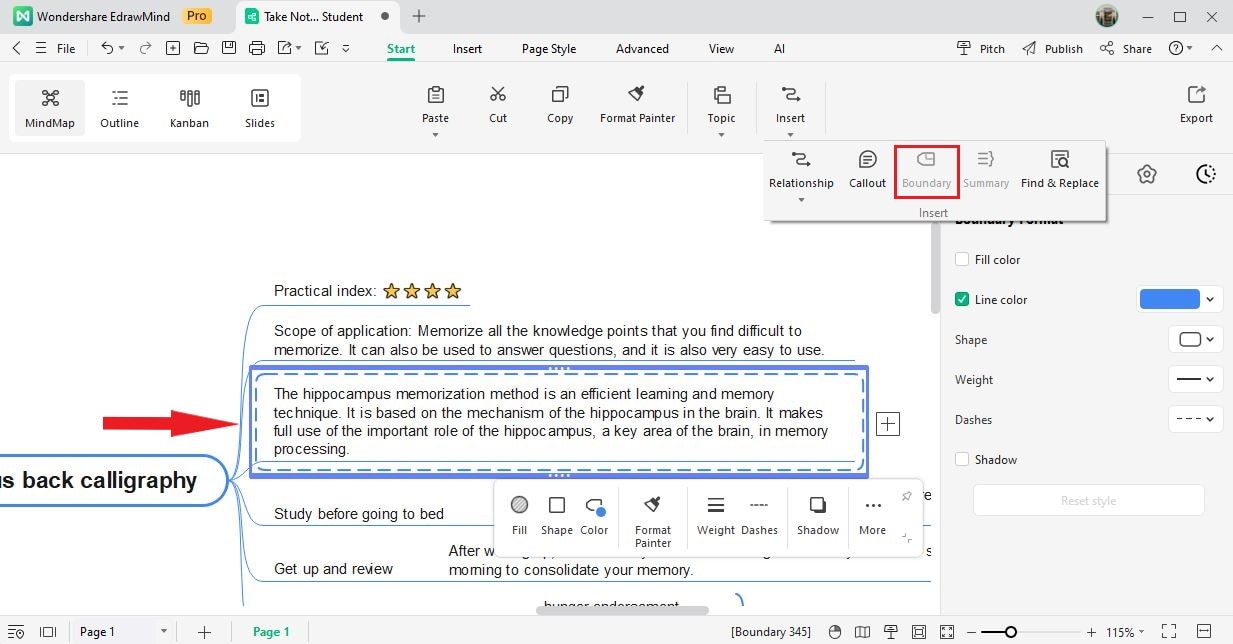
Task: Click the zoom slider handle
Action: pos(1011,632)
